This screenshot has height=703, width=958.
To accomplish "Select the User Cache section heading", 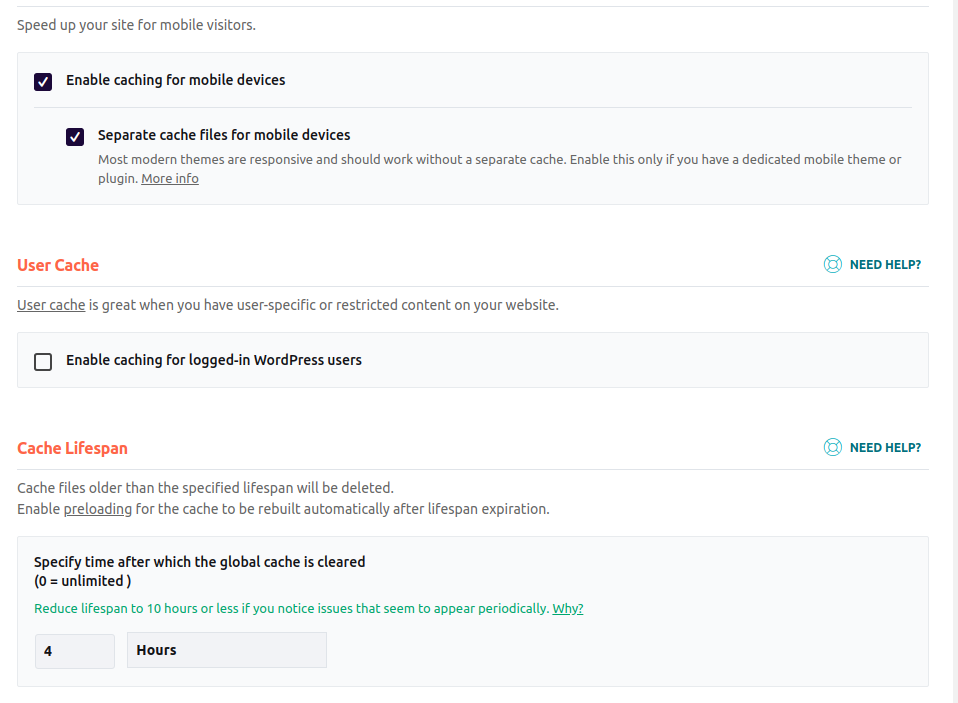I will pos(57,265).
